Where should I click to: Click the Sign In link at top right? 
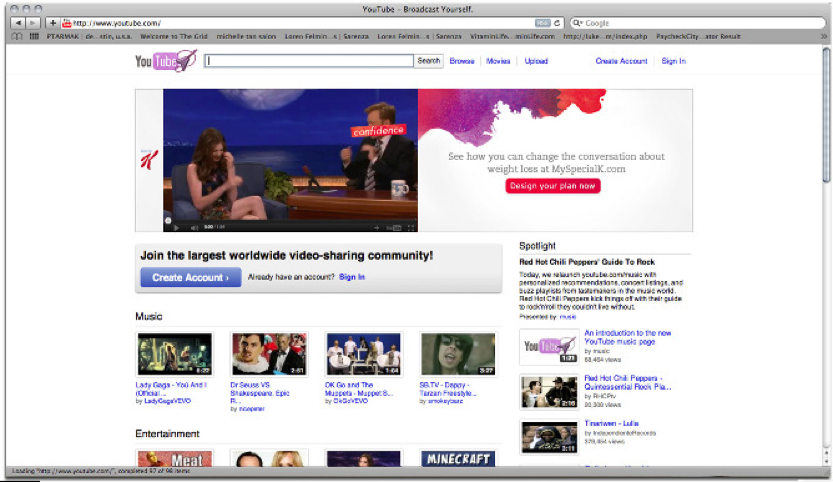pyautogui.click(x=673, y=61)
